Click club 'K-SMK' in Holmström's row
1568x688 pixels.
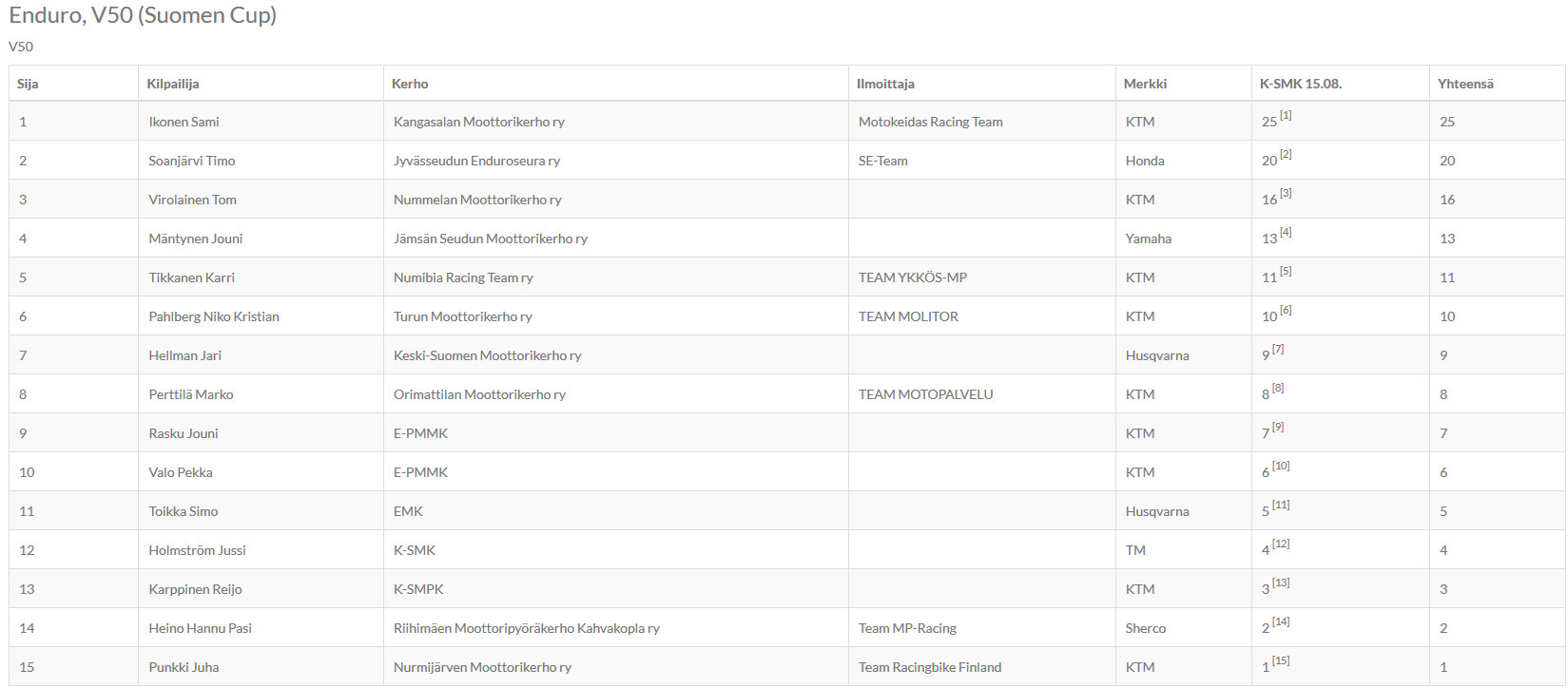pyautogui.click(x=415, y=550)
